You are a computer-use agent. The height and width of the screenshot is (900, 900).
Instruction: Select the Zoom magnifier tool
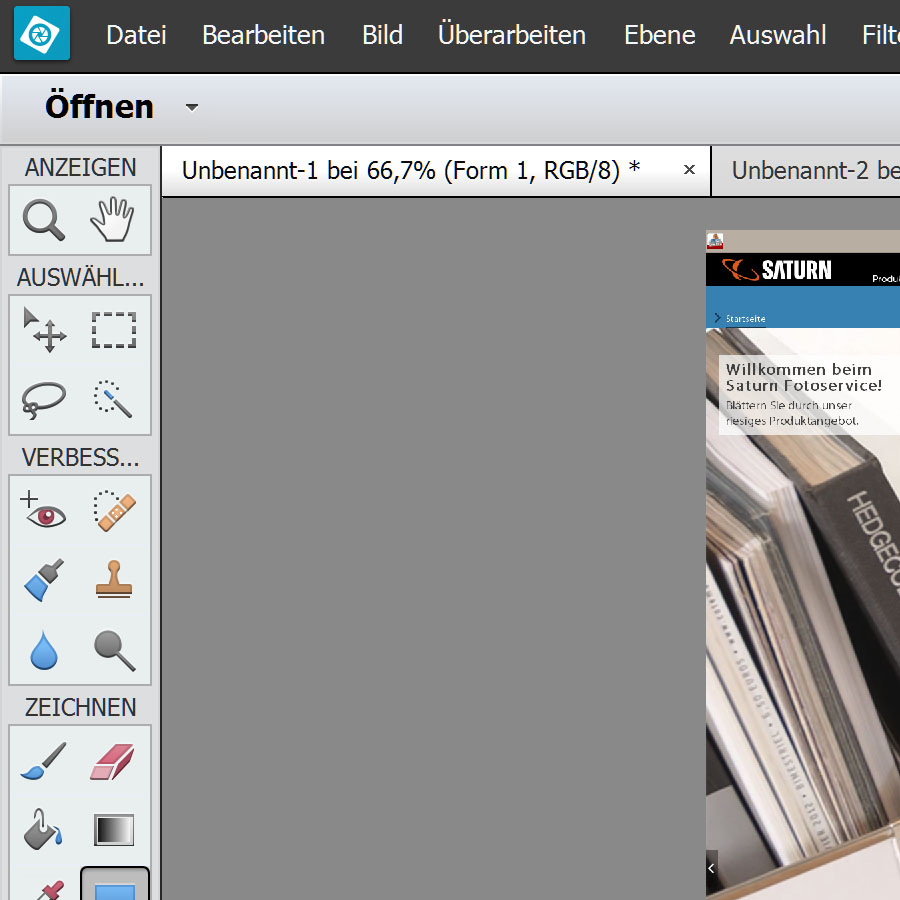click(x=44, y=220)
